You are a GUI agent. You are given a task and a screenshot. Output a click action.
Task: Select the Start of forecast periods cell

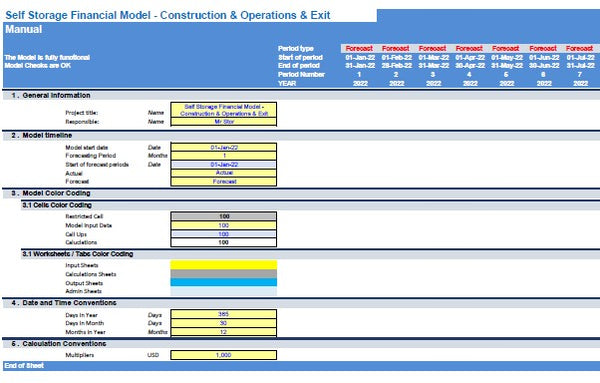223,165
